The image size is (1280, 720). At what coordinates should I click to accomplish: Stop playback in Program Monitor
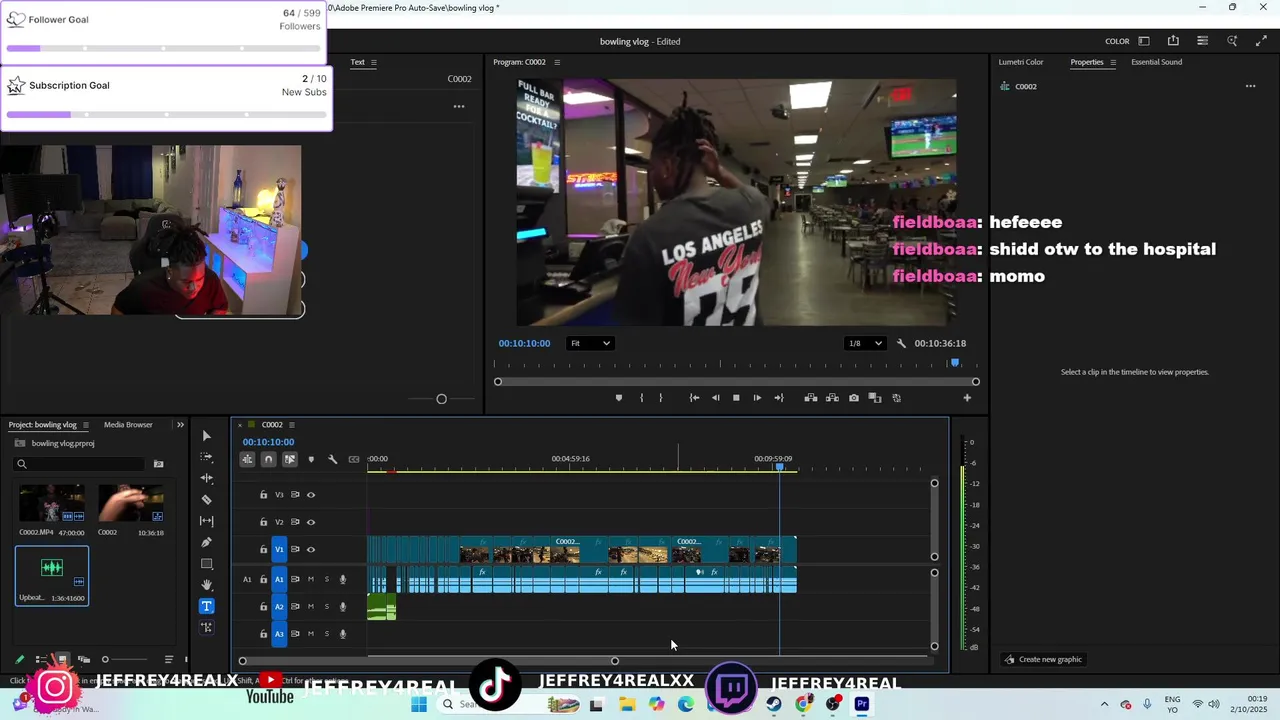pos(736,398)
